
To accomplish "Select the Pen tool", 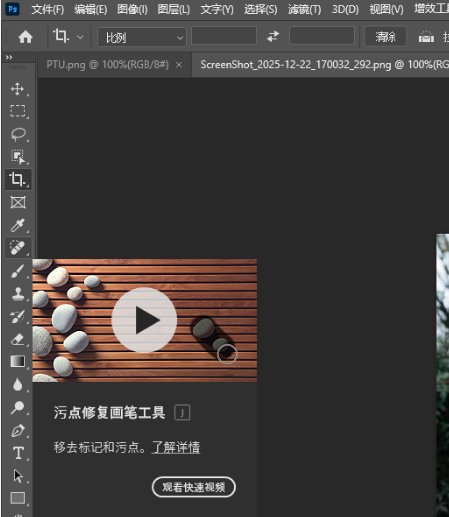I will (x=17, y=430).
